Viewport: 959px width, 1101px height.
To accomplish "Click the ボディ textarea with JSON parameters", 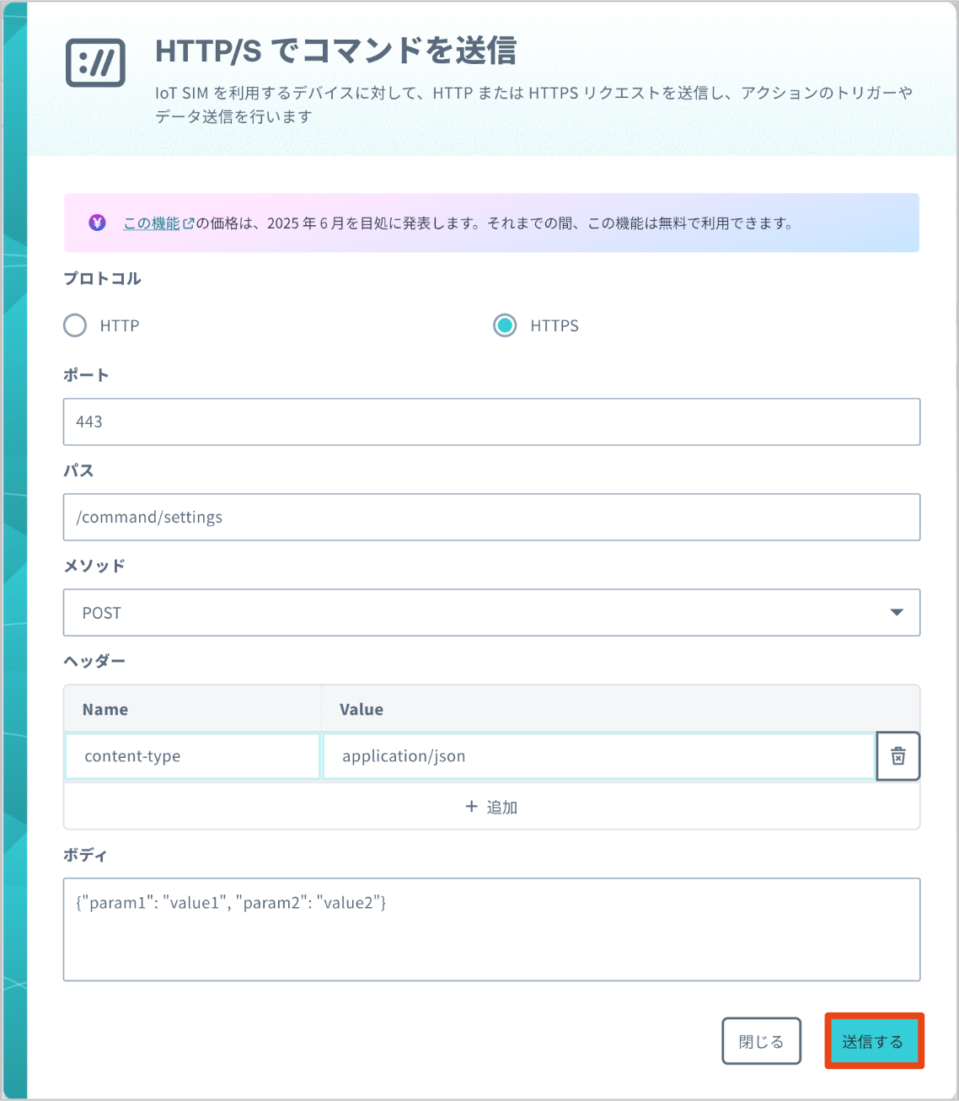I will 491,928.
